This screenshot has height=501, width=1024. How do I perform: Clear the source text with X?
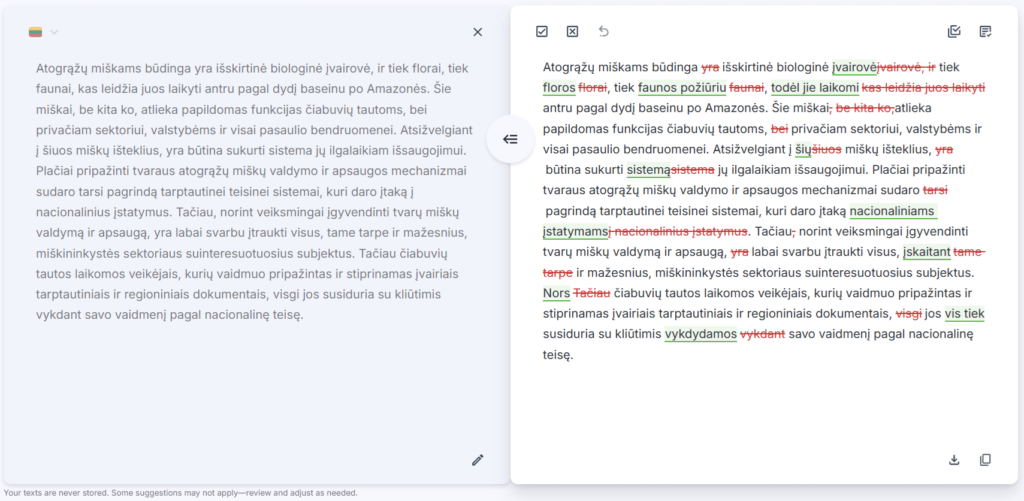[x=477, y=32]
